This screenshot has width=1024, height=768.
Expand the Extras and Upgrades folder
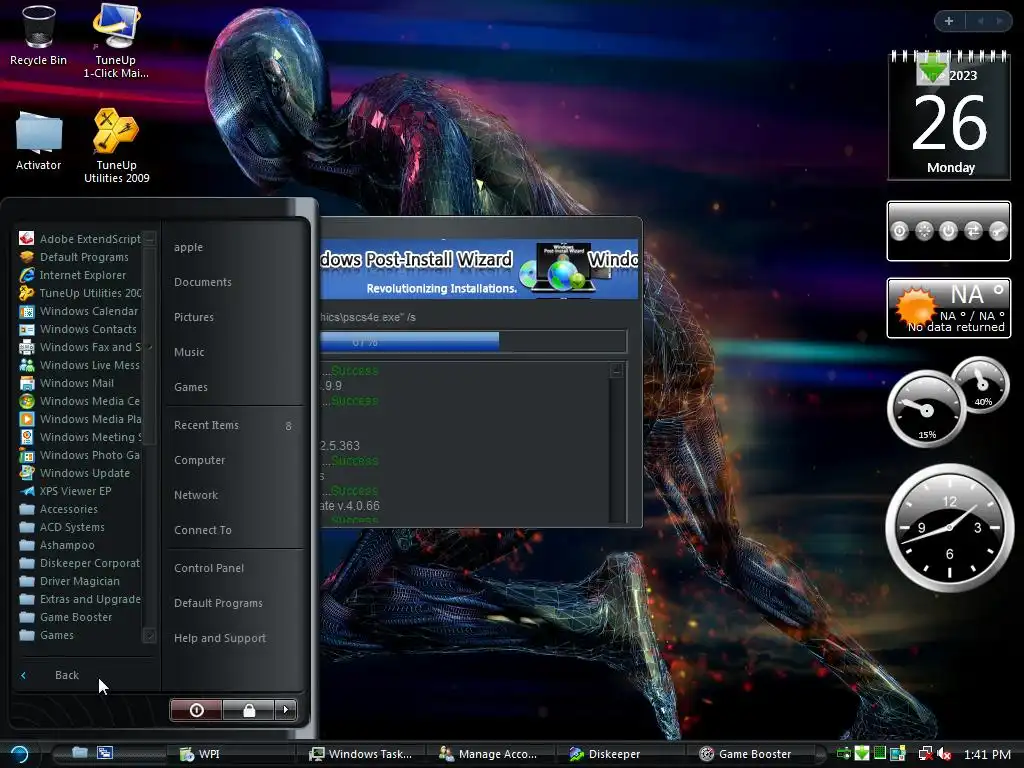[80, 599]
